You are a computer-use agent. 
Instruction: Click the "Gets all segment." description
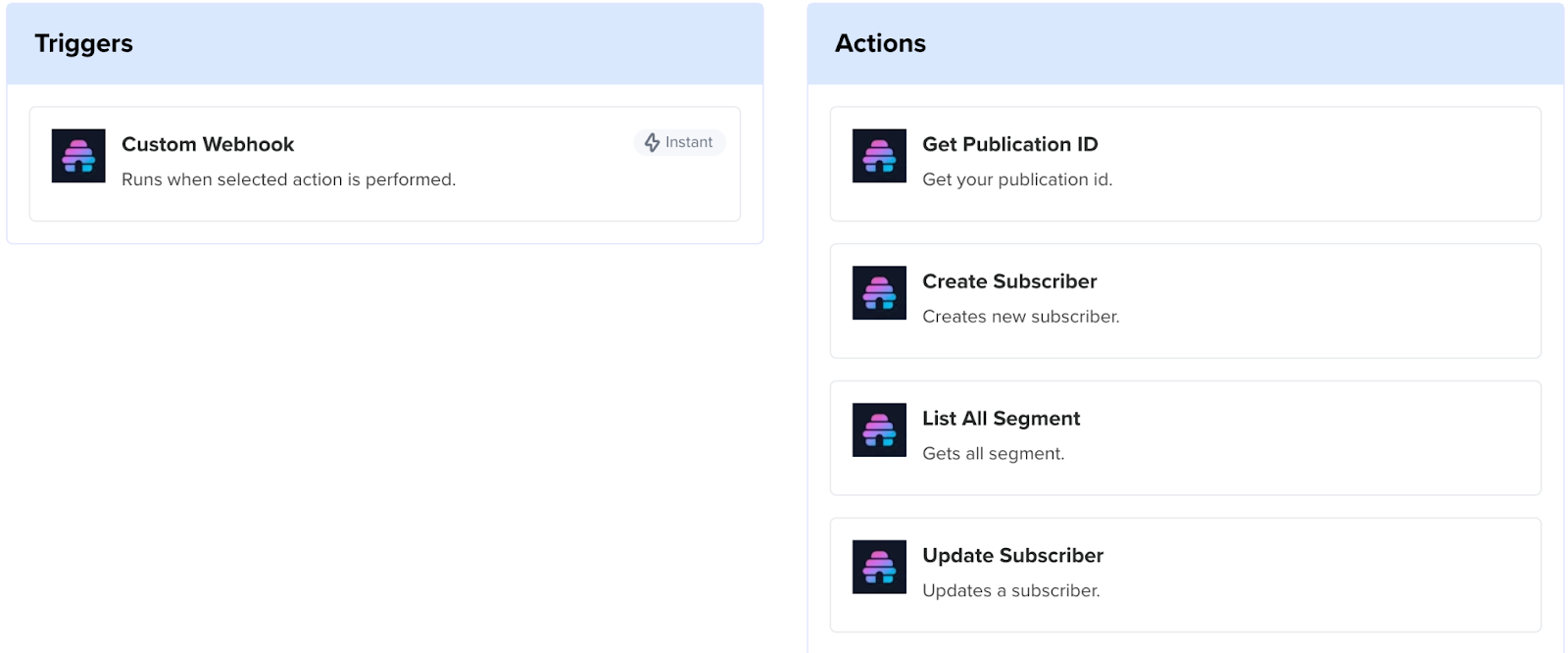(993, 454)
